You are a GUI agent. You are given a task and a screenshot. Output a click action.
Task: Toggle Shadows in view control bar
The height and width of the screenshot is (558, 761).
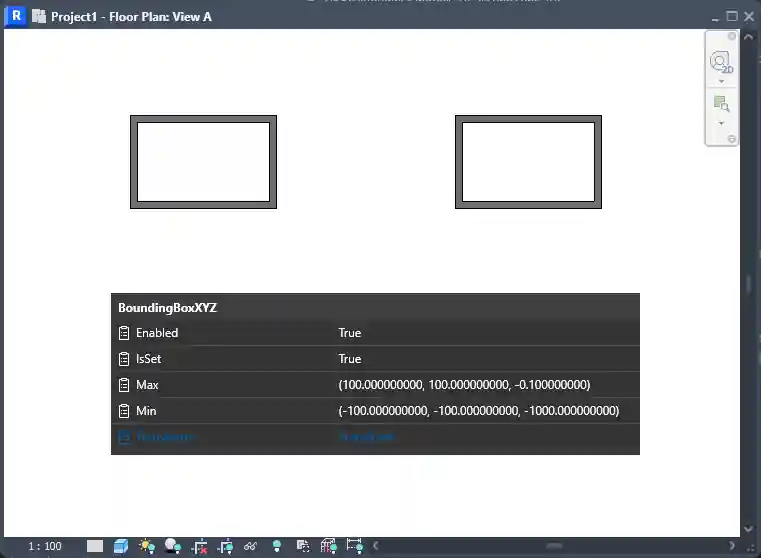click(173, 546)
